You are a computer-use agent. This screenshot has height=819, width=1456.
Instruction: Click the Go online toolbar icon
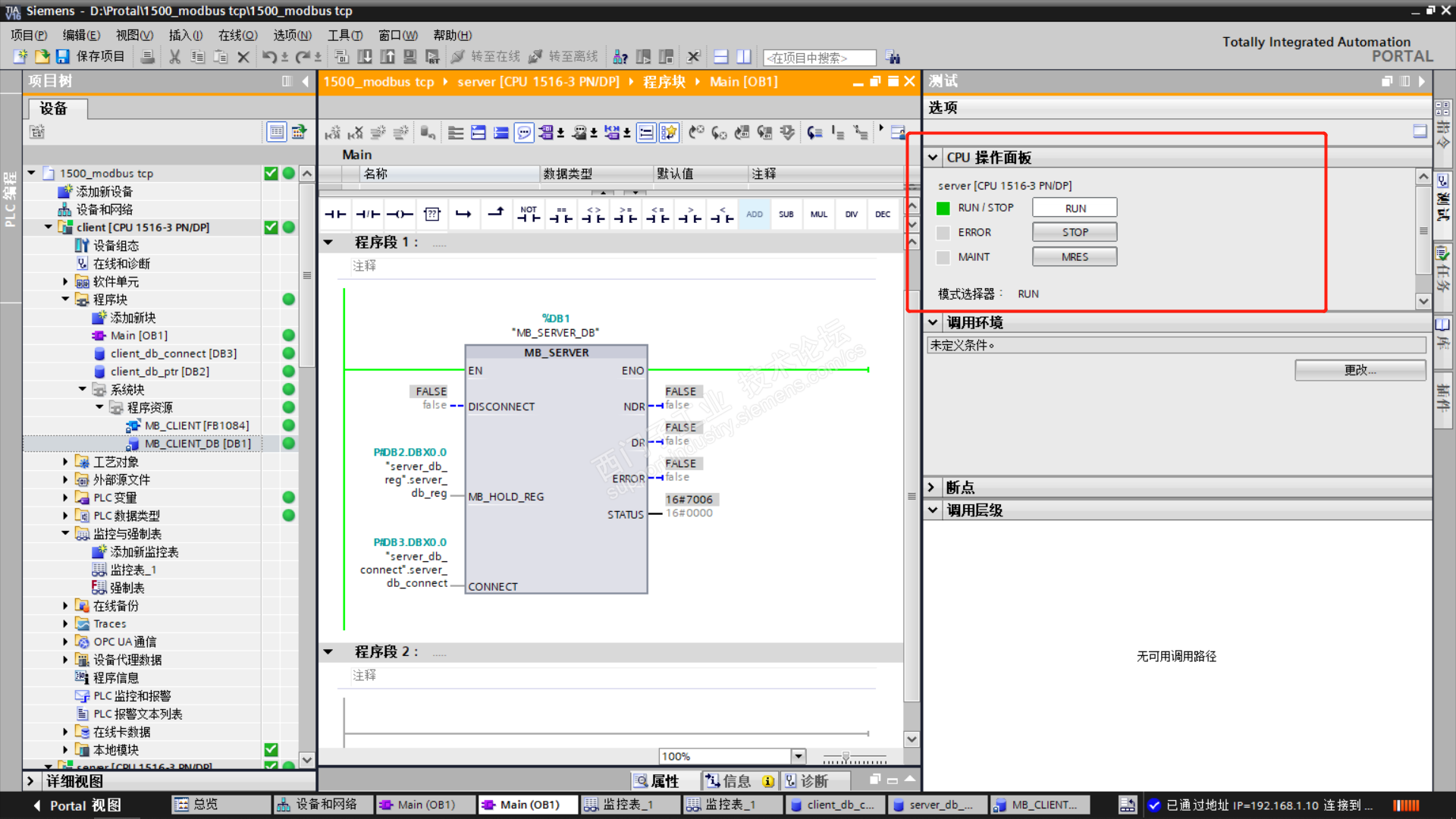tap(458, 57)
